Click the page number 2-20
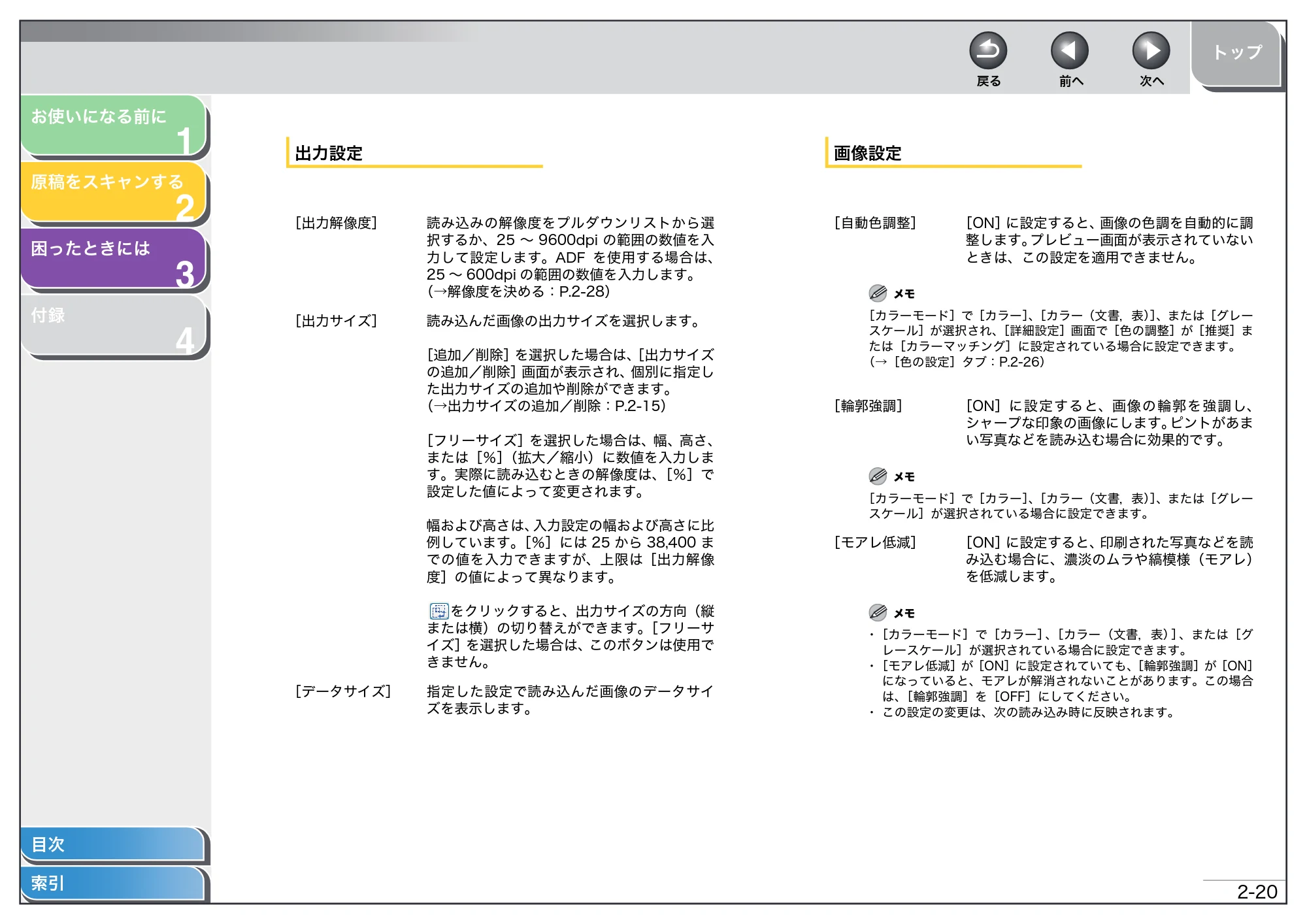 1257,892
